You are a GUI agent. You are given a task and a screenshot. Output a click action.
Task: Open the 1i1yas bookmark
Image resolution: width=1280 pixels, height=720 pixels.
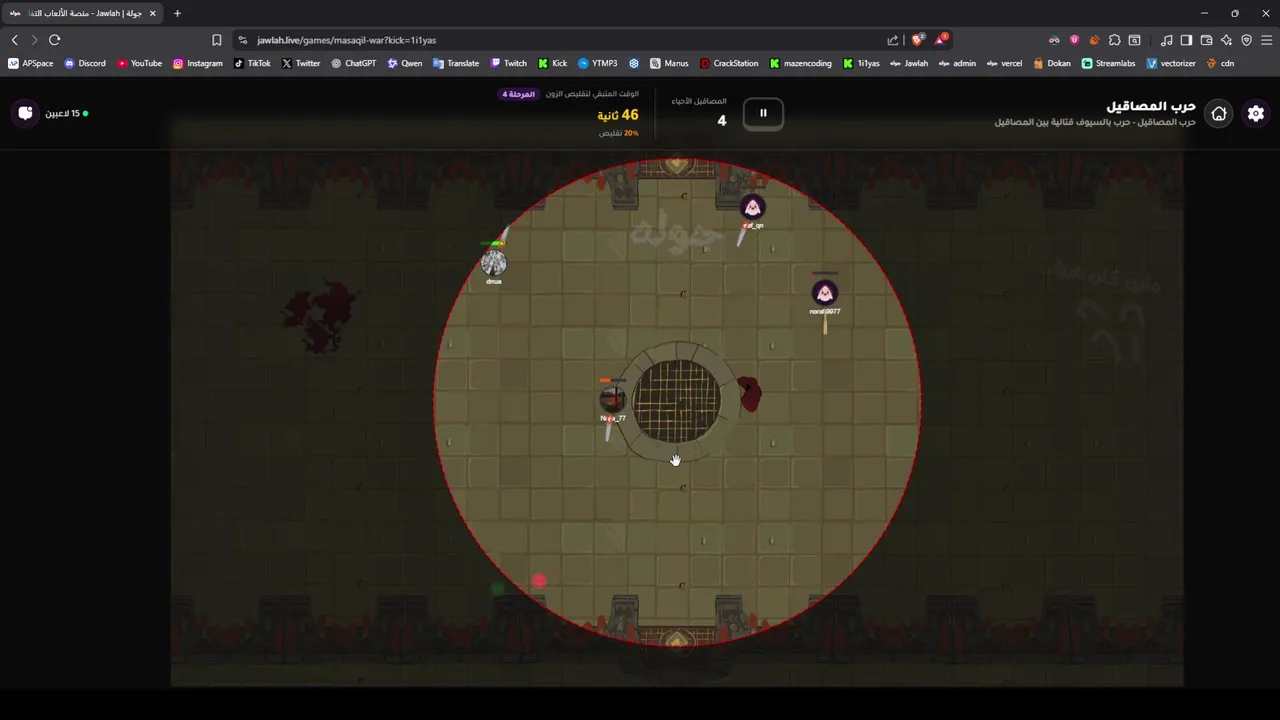tap(861, 63)
